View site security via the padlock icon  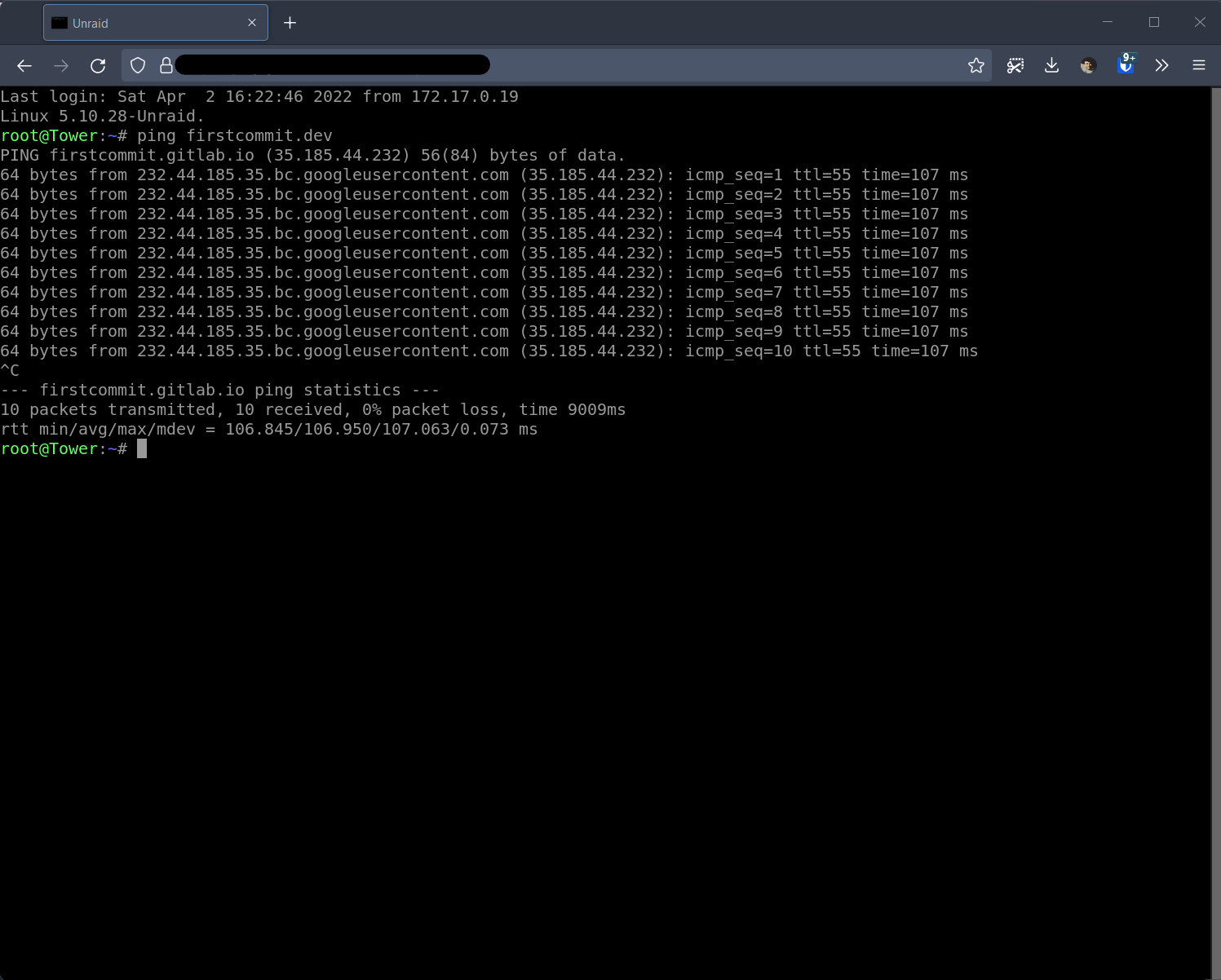[x=166, y=65]
